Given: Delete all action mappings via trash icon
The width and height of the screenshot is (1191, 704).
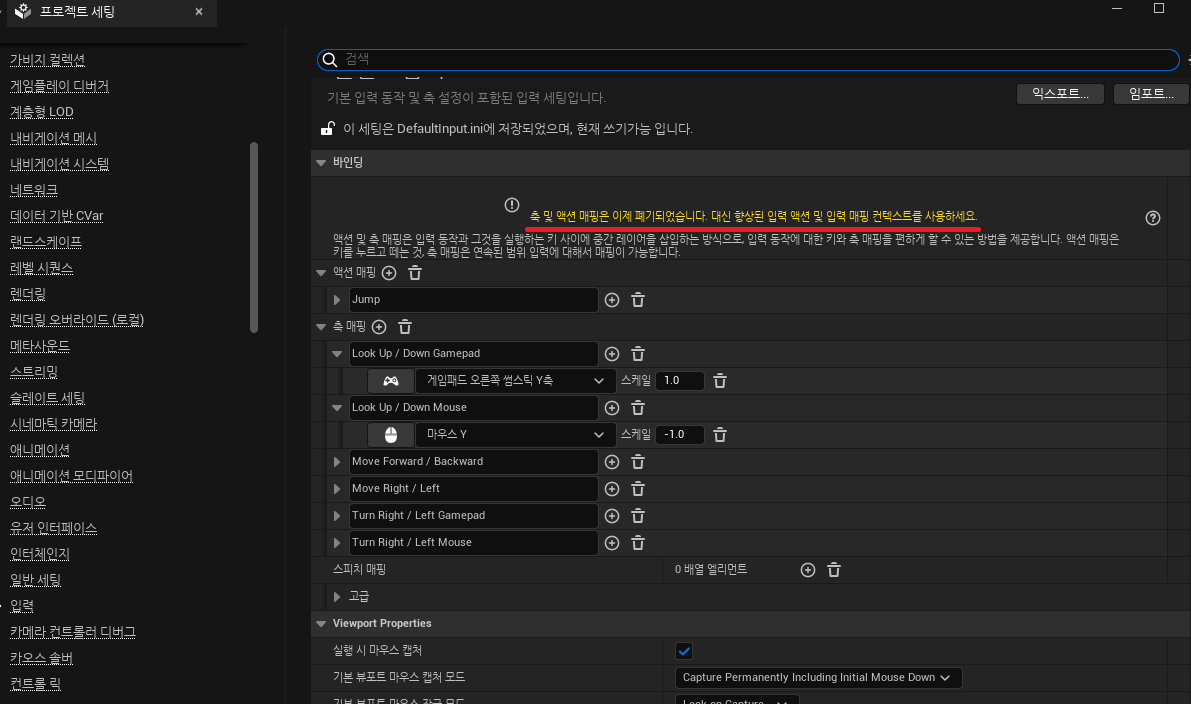Looking at the screenshot, I should [415, 273].
